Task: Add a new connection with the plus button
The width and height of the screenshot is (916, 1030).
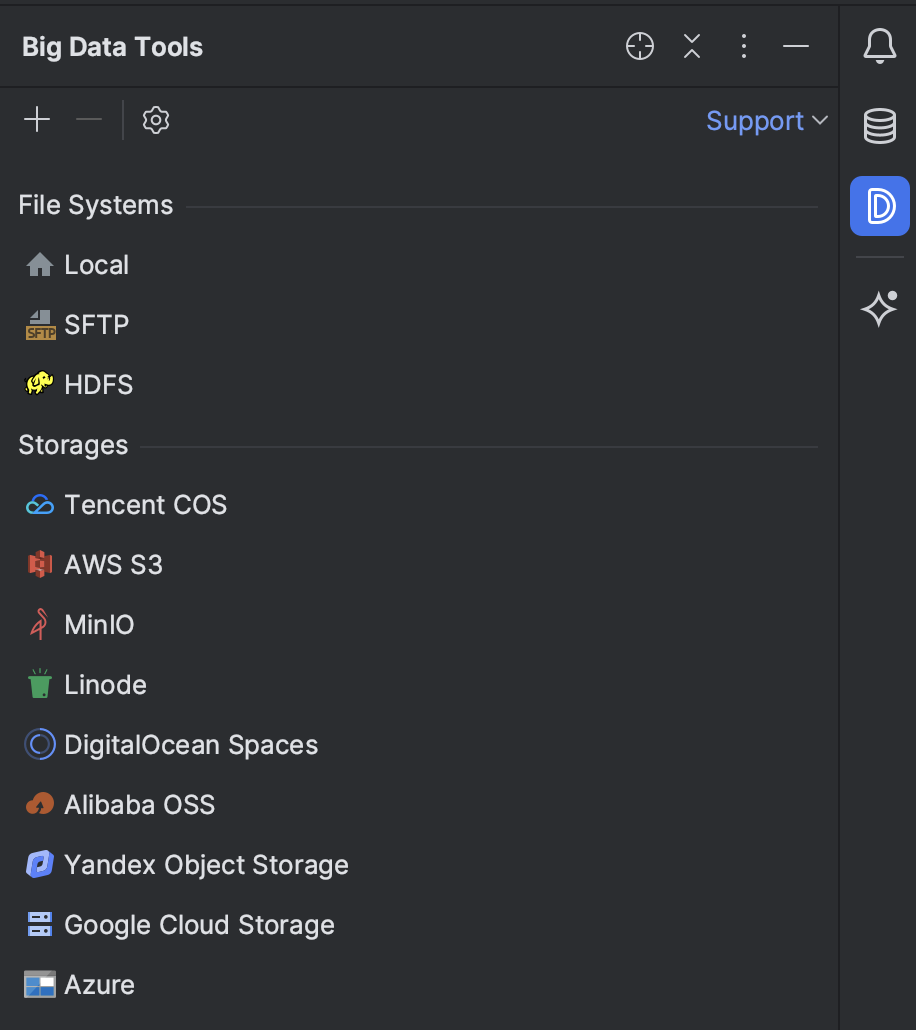Action: 36,119
